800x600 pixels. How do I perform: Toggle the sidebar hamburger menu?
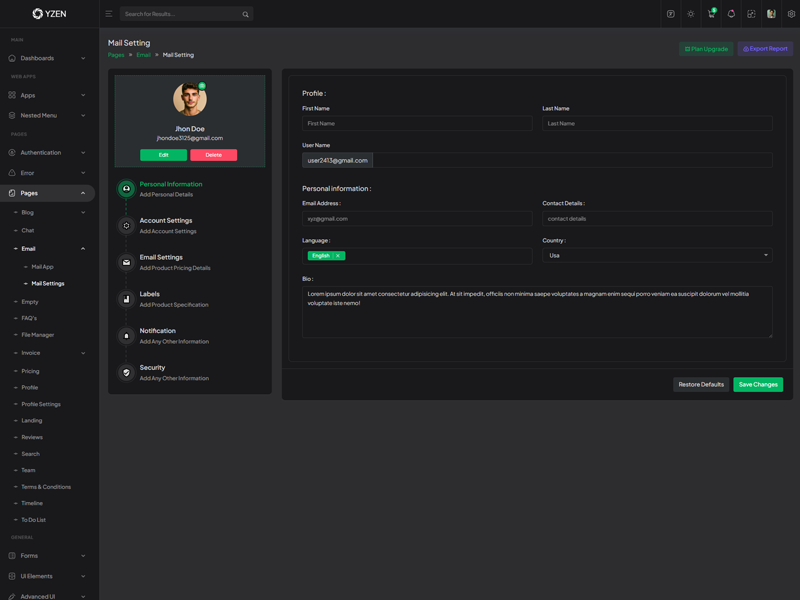point(109,14)
